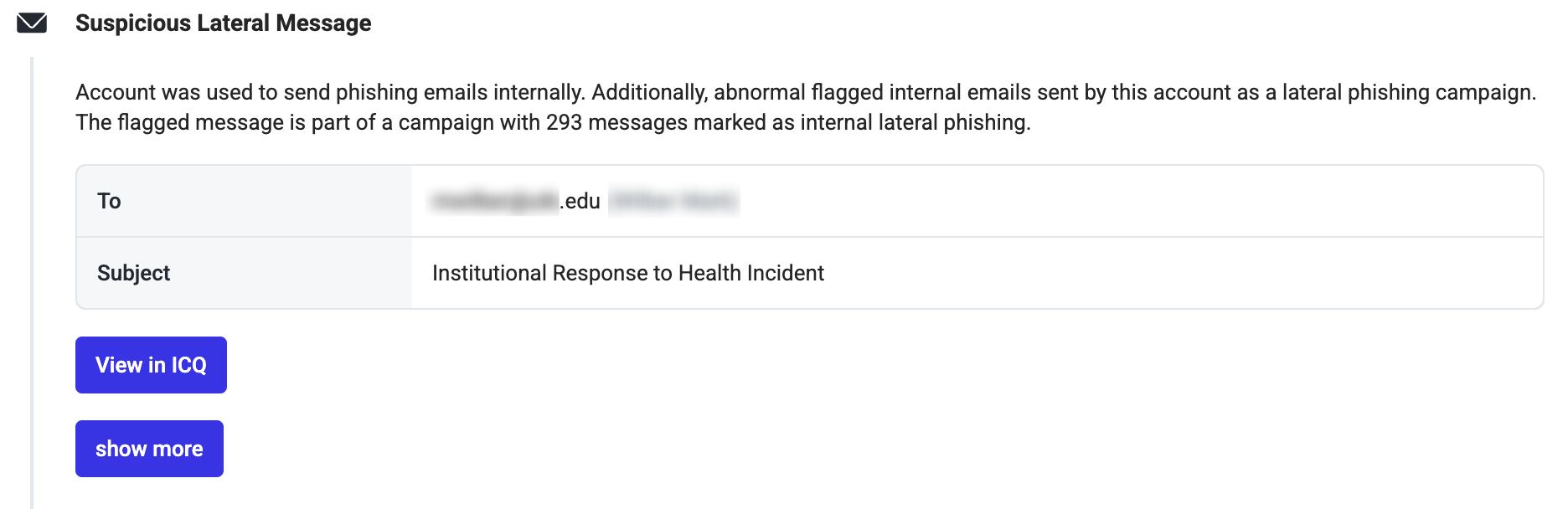Click the .edu domain text
The width and height of the screenshot is (1568, 509).
pyautogui.click(x=580, y=201)
